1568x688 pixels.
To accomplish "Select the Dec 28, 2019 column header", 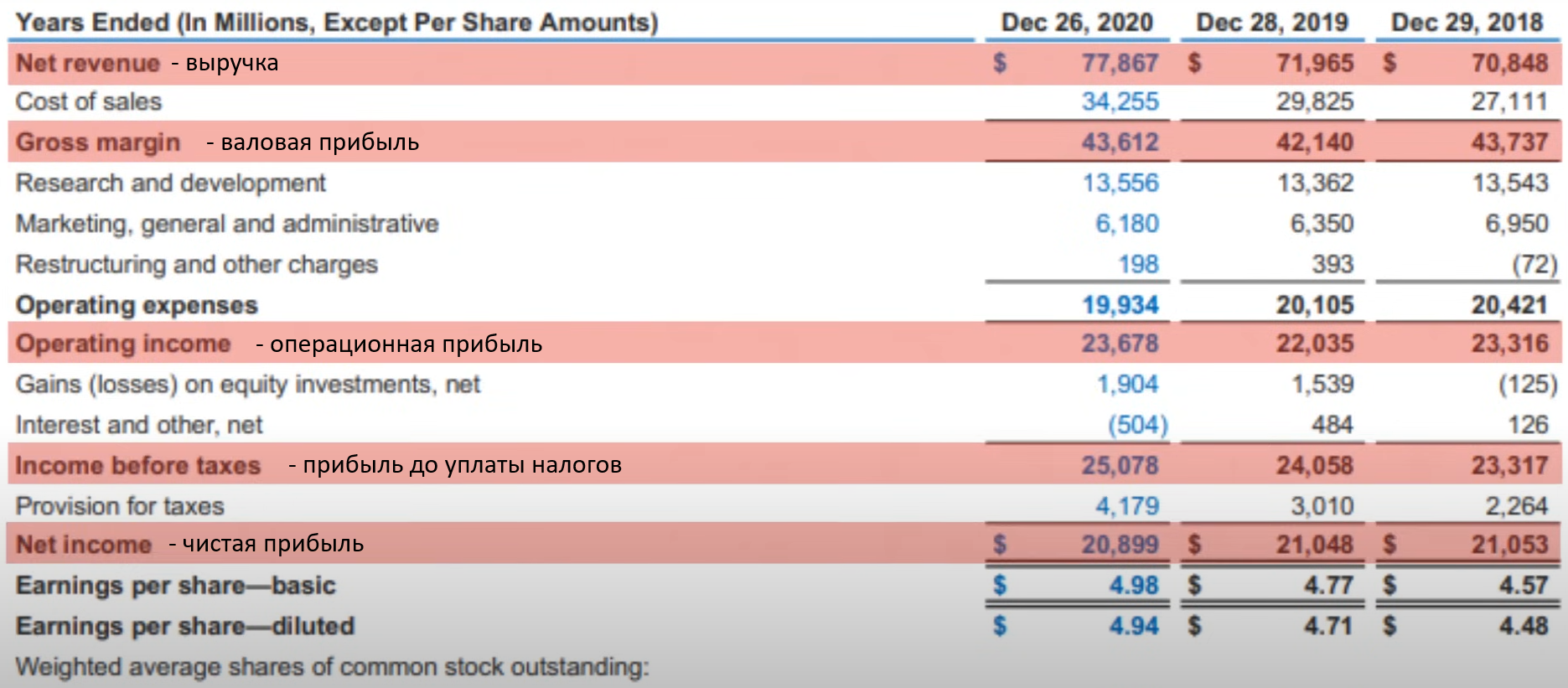I will click(x=1271, y=22).
